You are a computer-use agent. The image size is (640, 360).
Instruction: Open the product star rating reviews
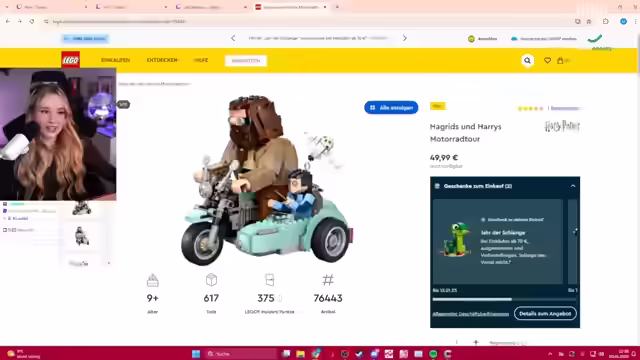click(x=530, y=109)
